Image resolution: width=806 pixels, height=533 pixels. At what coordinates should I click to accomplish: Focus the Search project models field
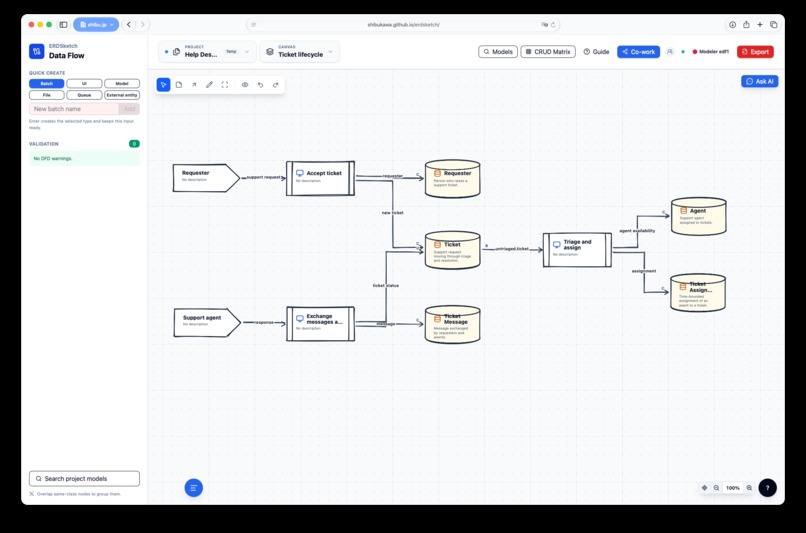(84, 479)
